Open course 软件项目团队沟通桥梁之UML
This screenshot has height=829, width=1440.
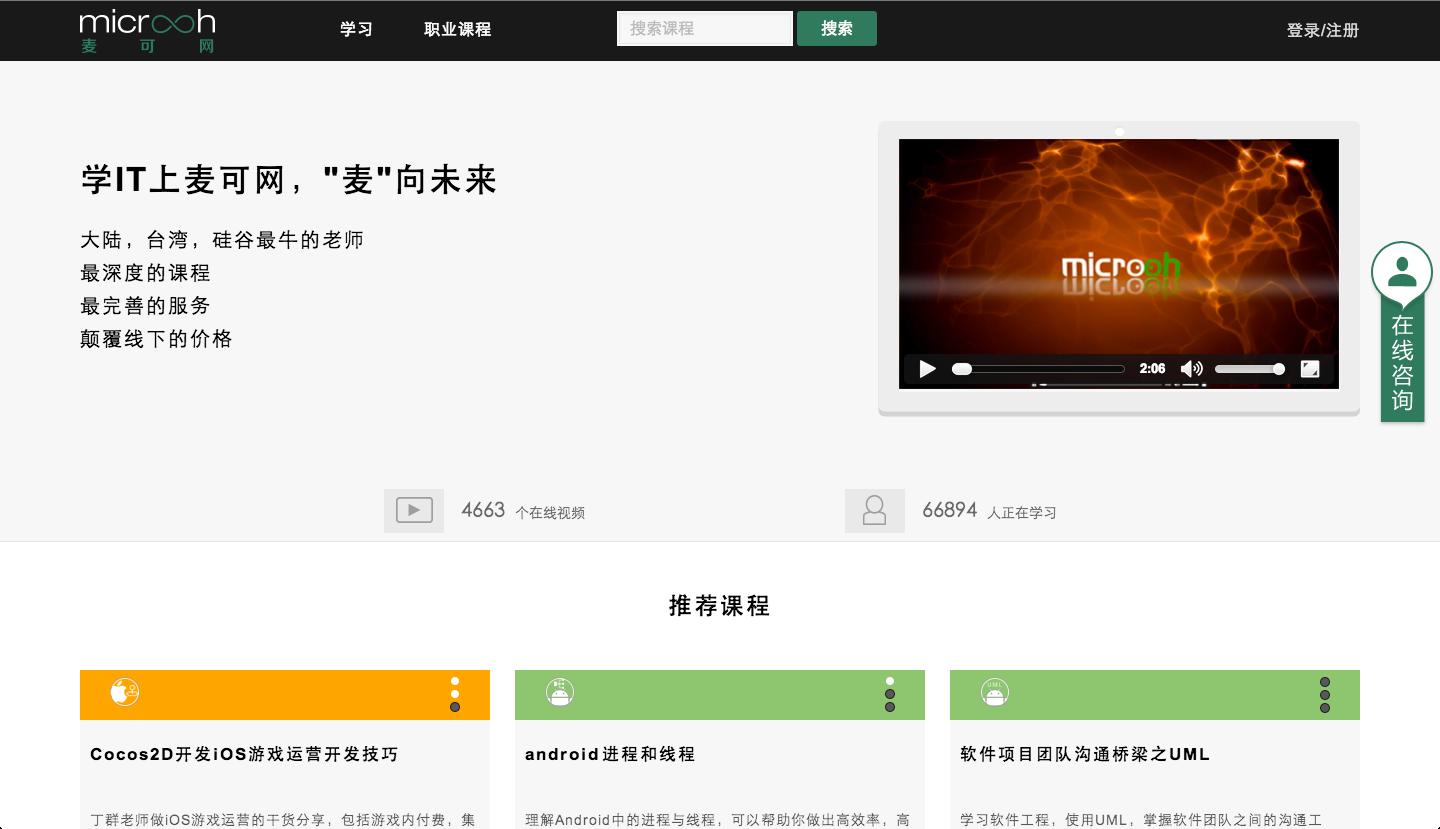point(1085,754)
